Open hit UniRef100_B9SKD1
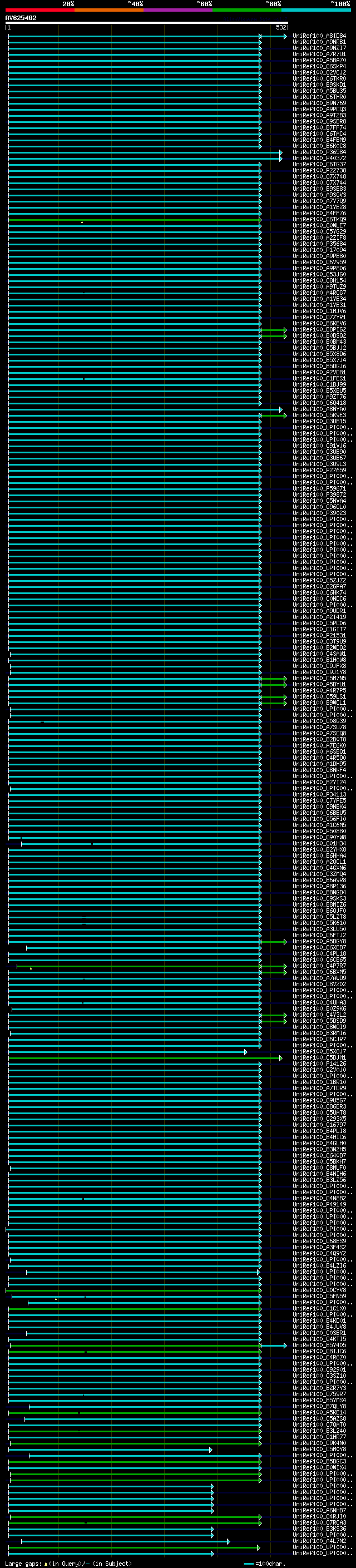This screenshot has height=1568, width=356. [319, 85]
